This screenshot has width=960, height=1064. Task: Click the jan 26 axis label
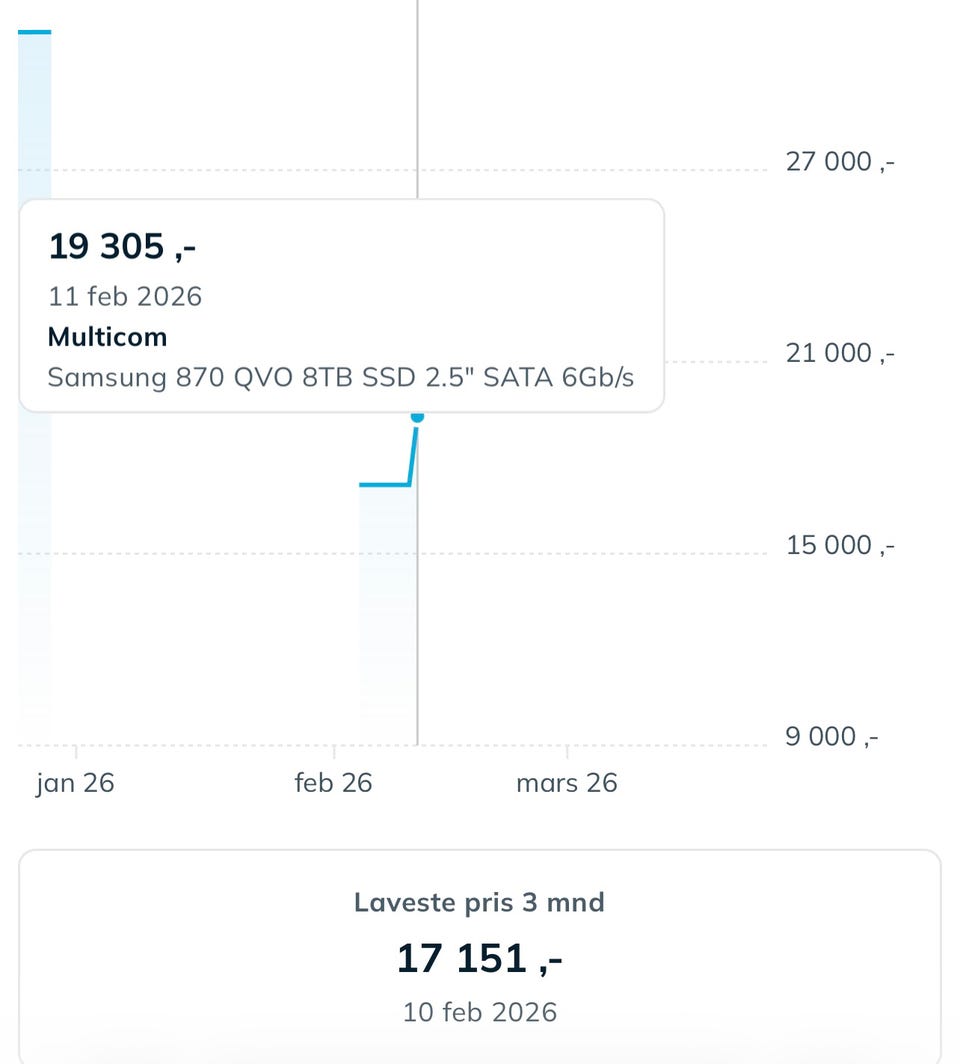(75, 782)
